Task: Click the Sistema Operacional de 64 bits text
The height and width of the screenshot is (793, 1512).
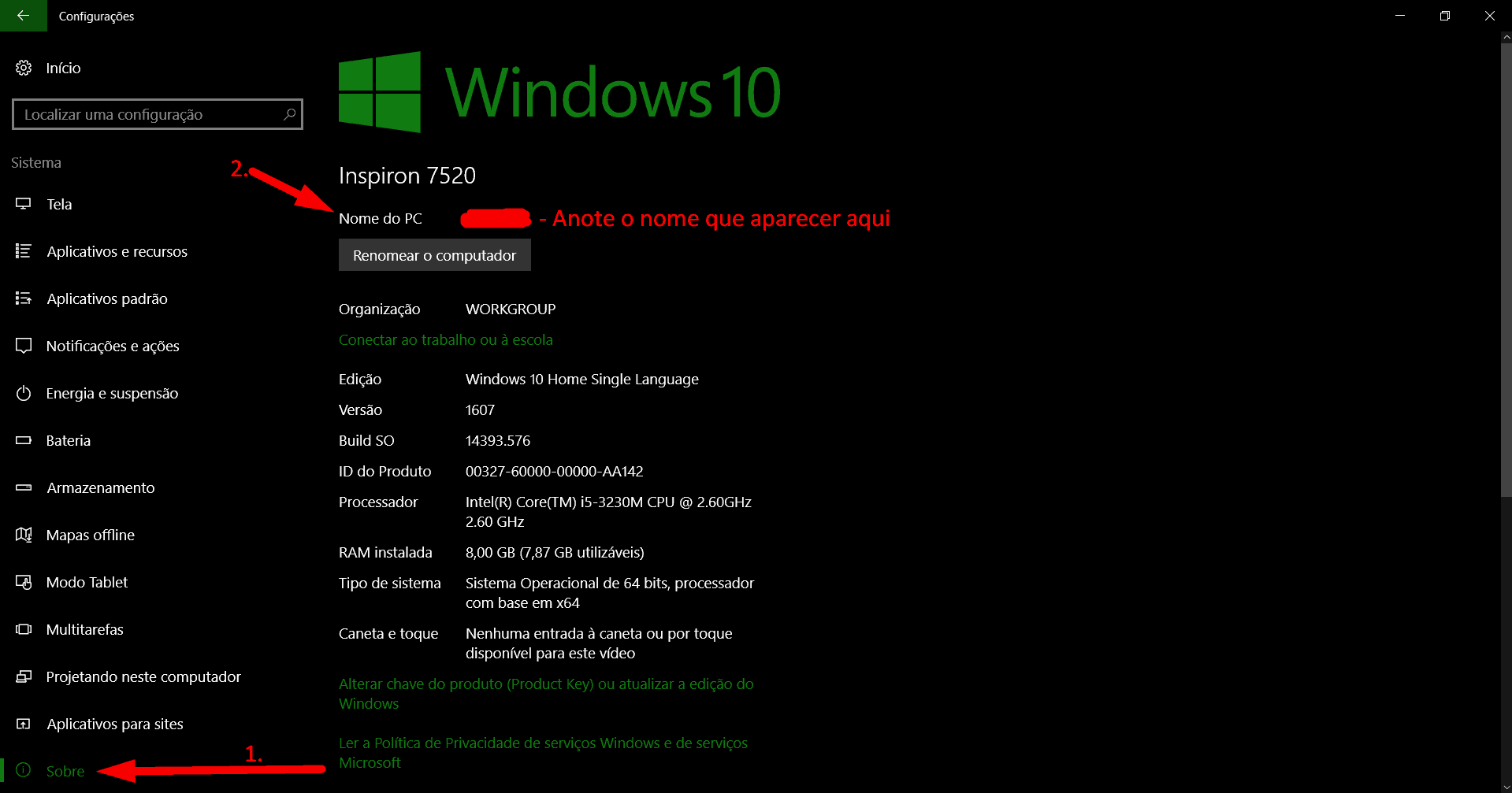Action: [x=610, y=593]
